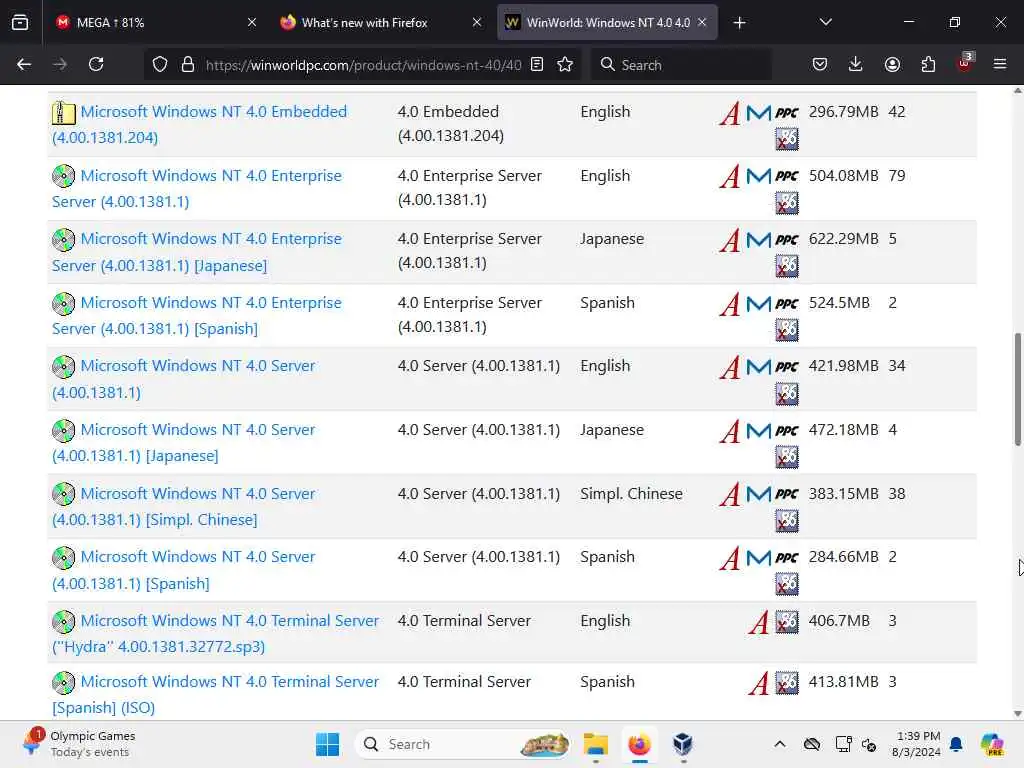Click scrollbar down arrow
The image size is (1024, 768).
tap(1017, 714)
